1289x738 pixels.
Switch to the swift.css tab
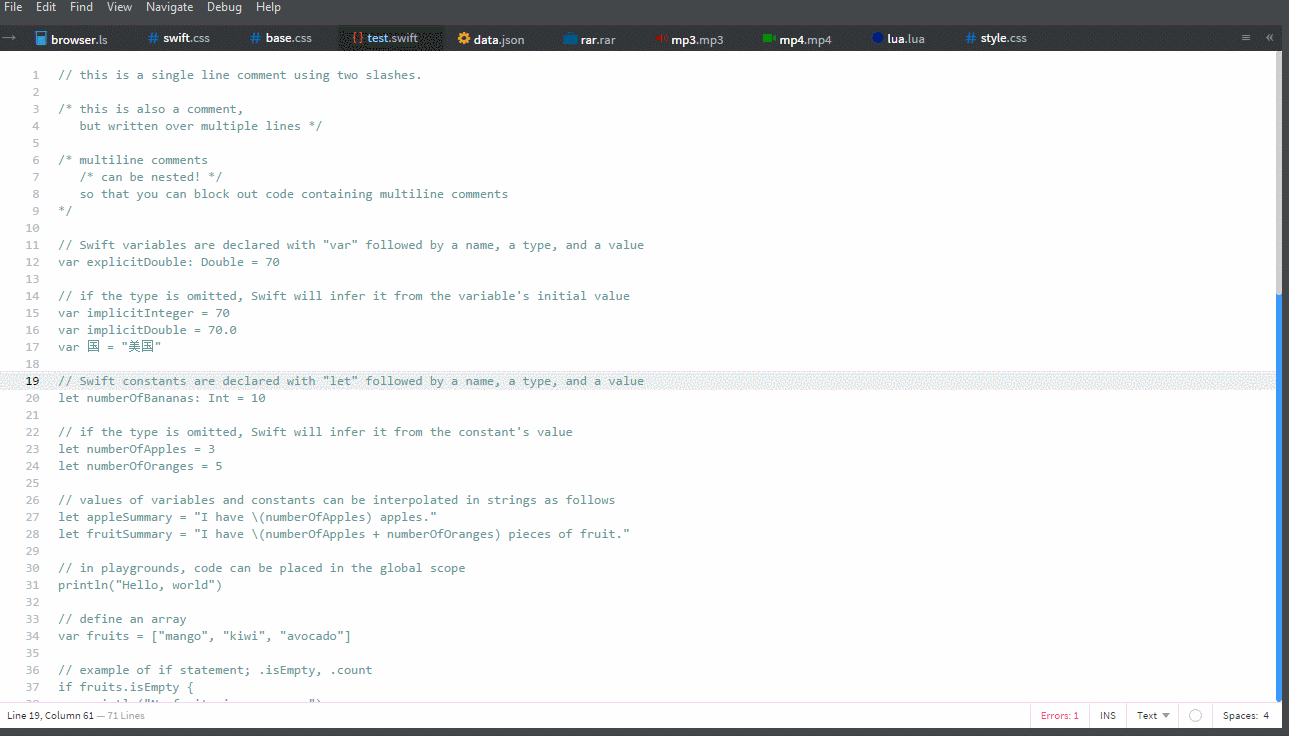179,39
